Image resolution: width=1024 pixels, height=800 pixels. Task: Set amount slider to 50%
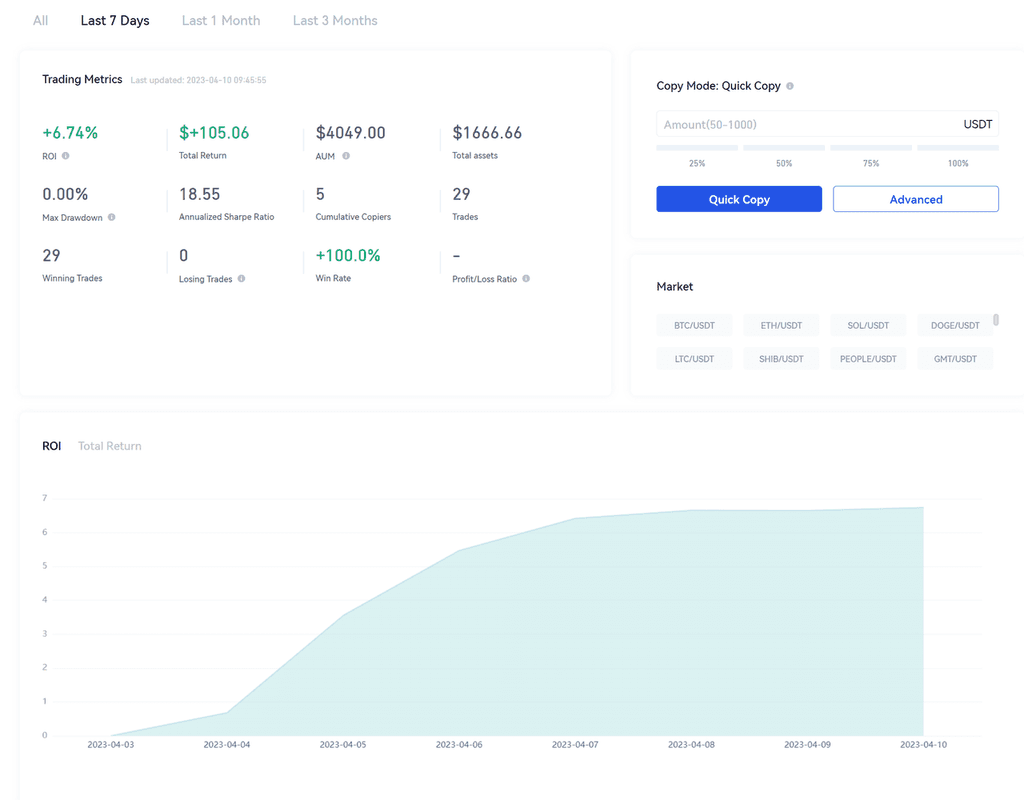pyautogui.click(x=784, y=148)
